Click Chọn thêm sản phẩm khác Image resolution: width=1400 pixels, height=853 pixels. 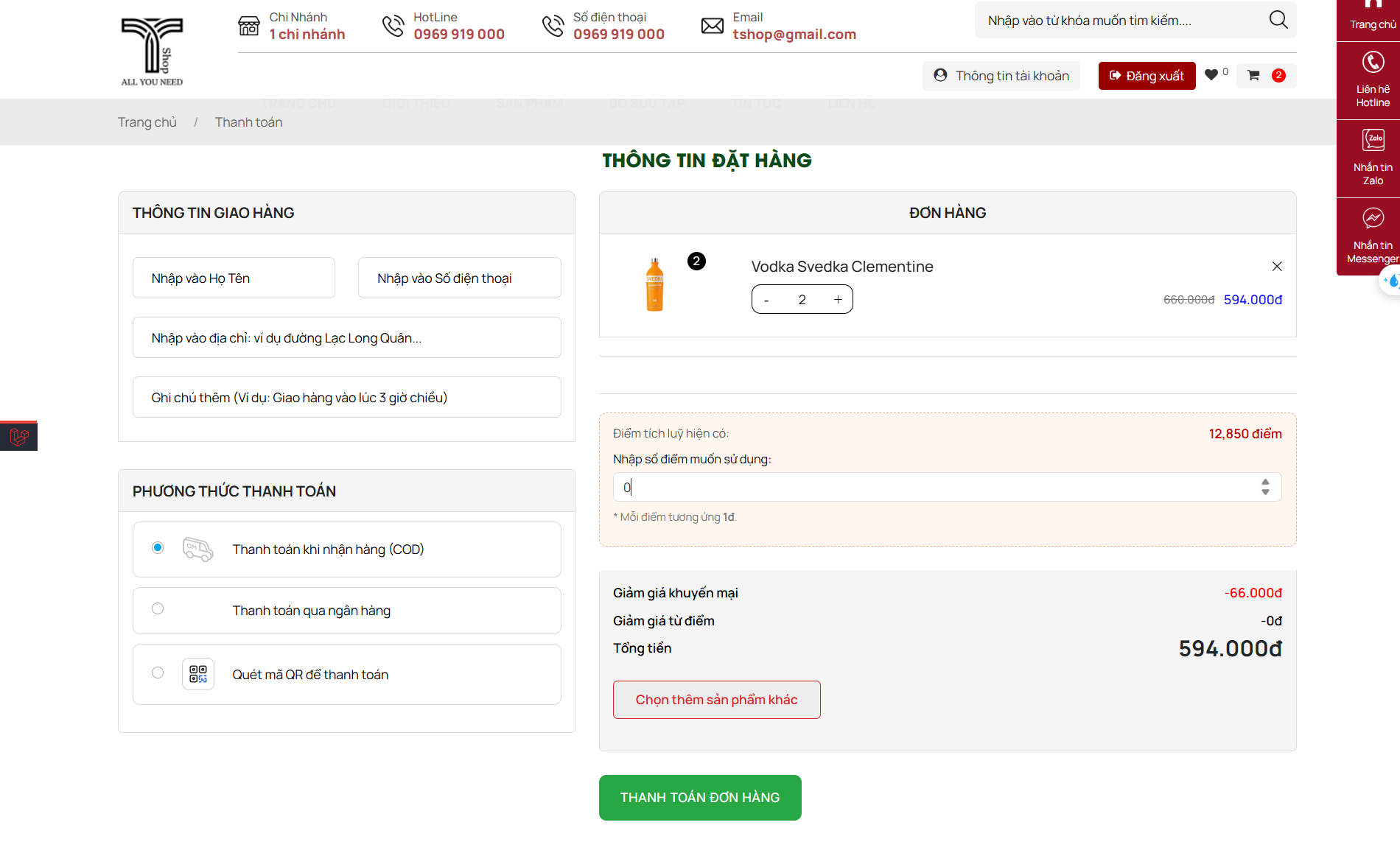pyautogui.click(x=716, y=700)
